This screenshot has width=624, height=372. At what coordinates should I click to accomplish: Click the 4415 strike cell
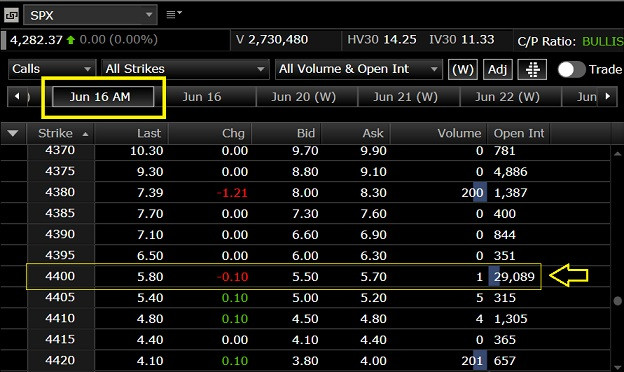pyautogui.click(x=60, y=339)
